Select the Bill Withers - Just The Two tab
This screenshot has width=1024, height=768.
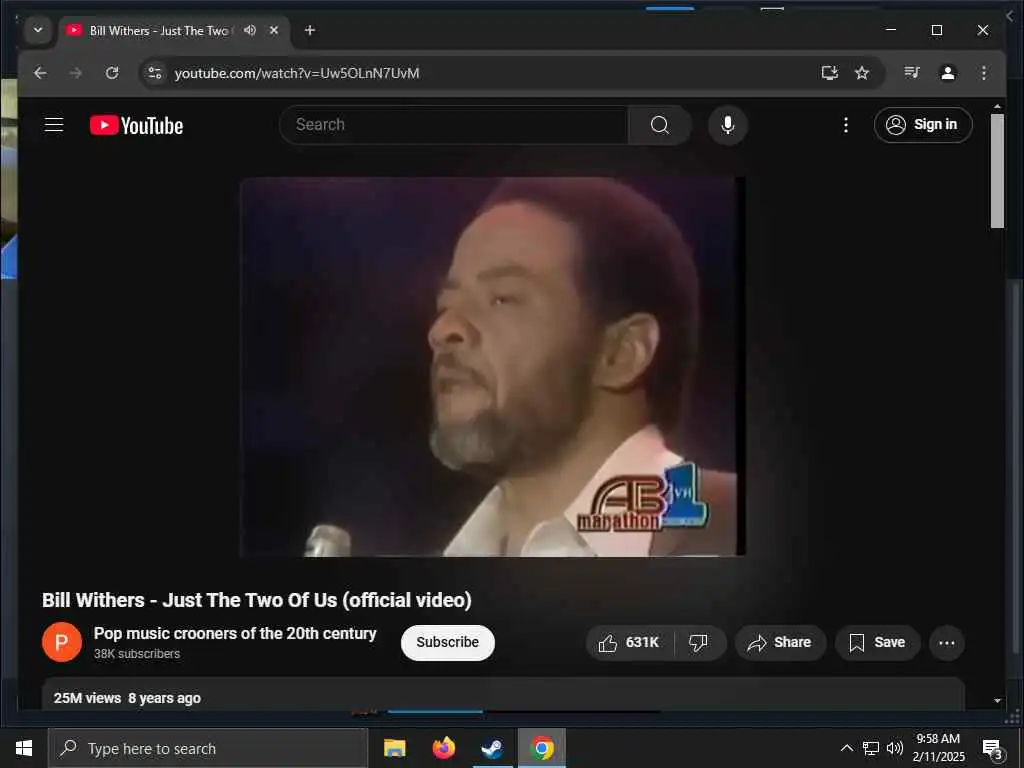159,31
